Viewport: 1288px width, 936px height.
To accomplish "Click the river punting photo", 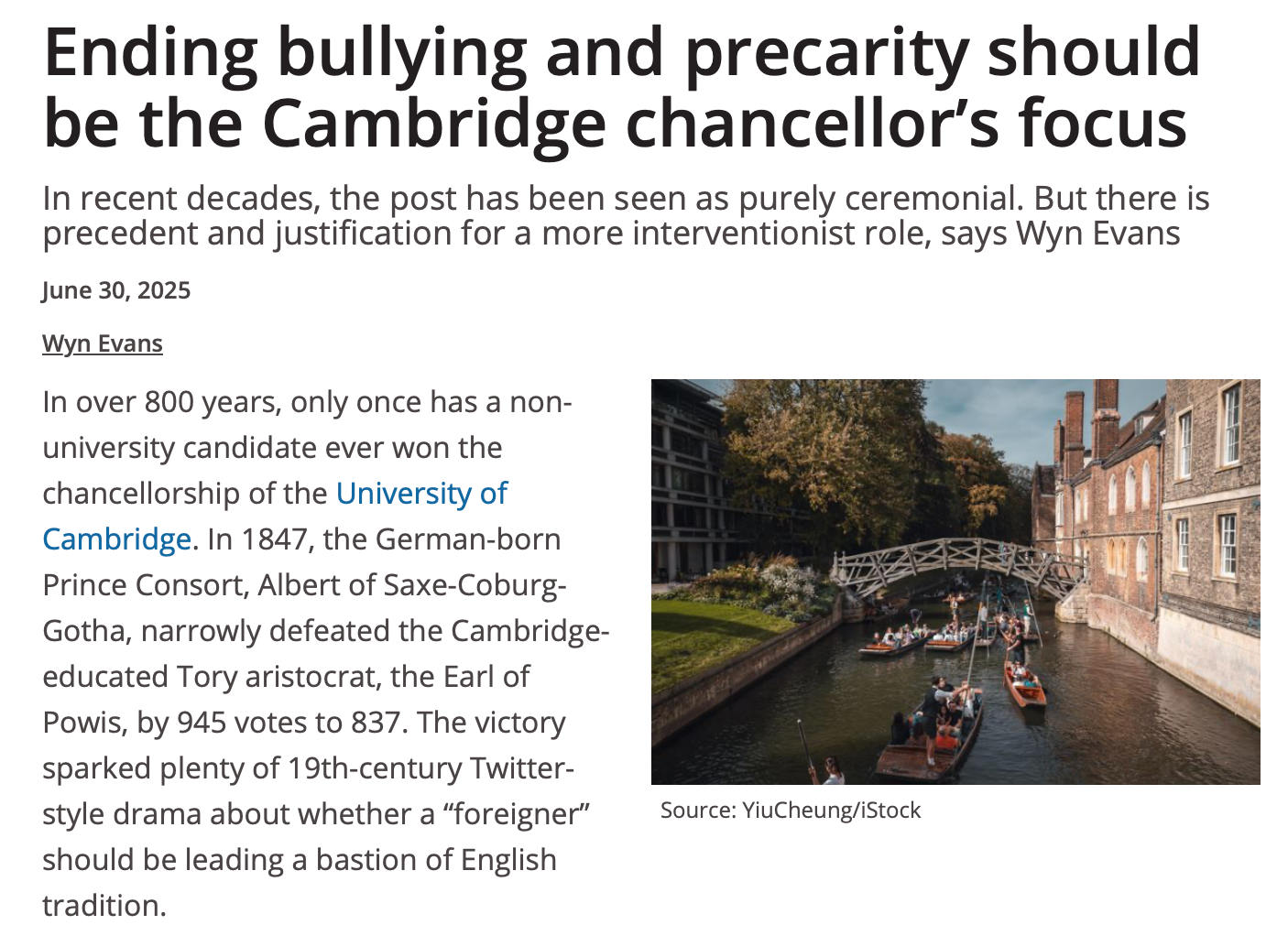I will click(955, 582).
